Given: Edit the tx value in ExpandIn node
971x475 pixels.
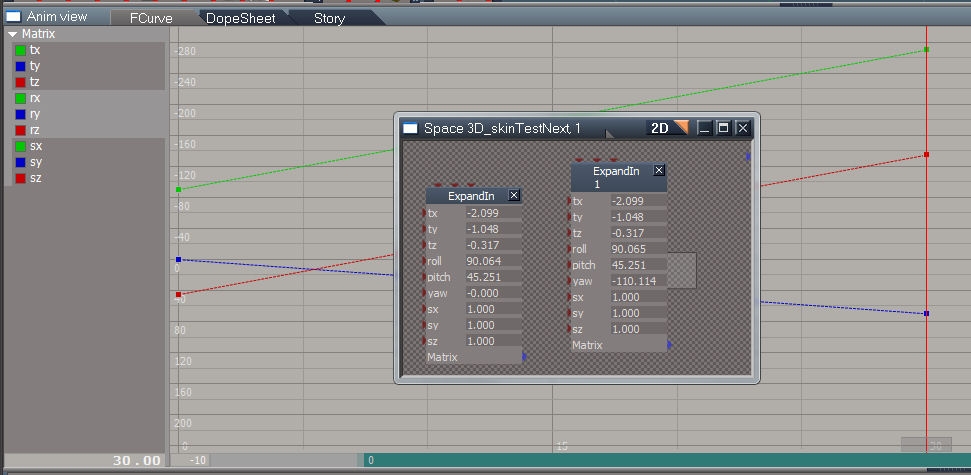Looking at the screenshot, I should (x=494, y=213).
